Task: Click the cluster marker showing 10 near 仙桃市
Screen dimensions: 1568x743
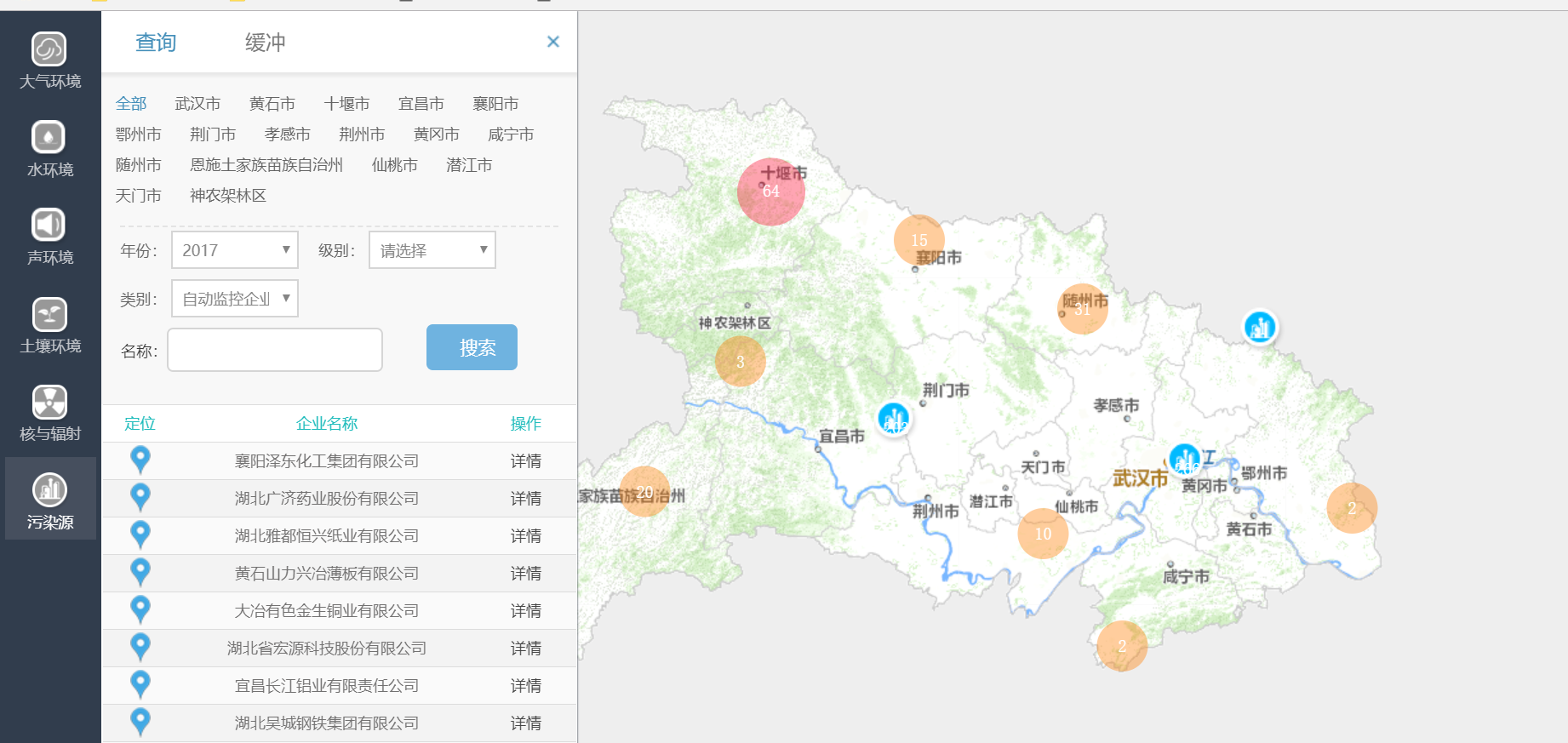Action: click(x=1043, y=534)
